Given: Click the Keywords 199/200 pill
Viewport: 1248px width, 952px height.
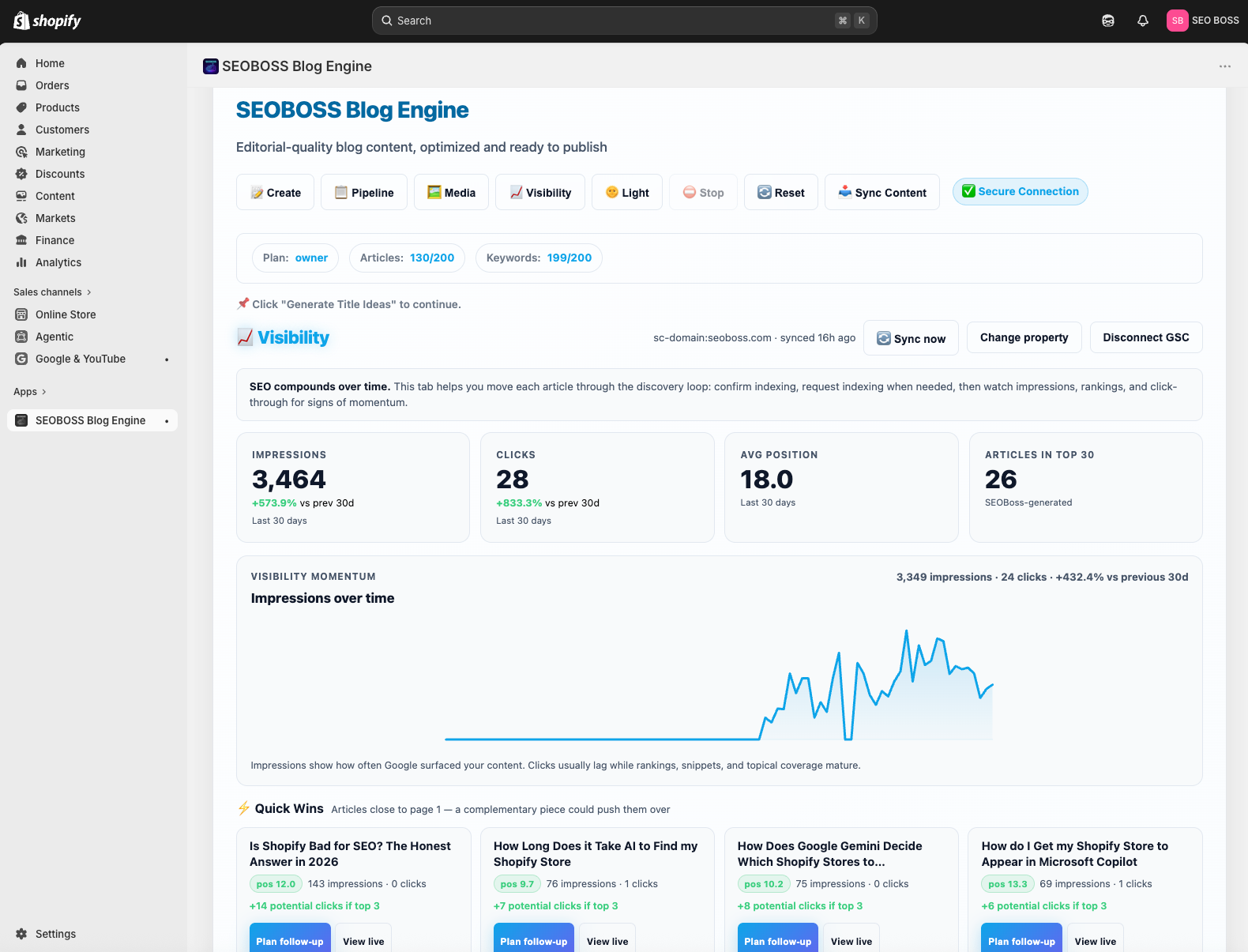Looking at the screenshot, I should [x=539, y=258].
